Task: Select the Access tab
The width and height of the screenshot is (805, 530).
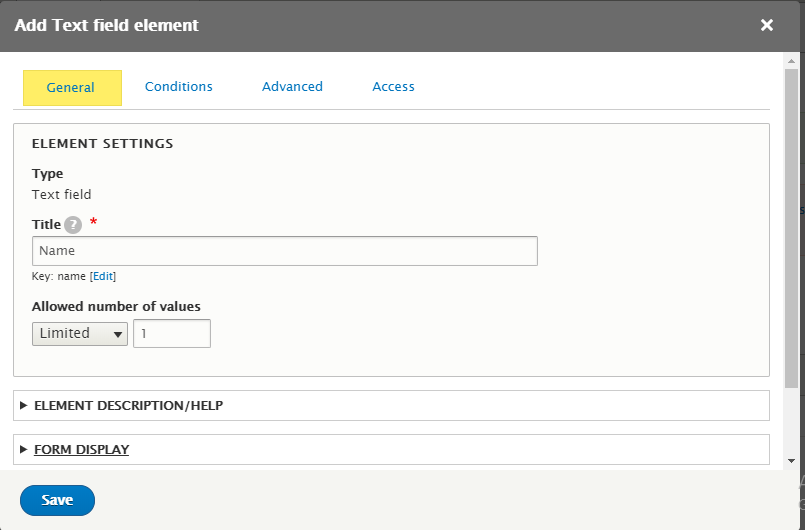Action: (393, 87)
